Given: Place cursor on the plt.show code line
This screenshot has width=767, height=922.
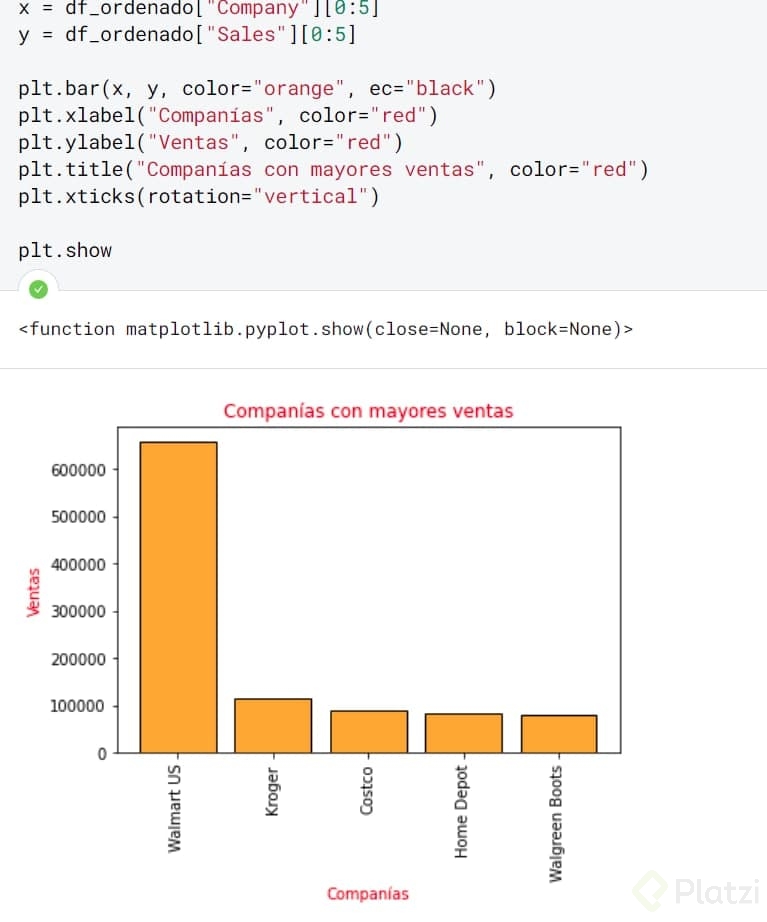Looking at the screenshot, I should pos(65,250).
